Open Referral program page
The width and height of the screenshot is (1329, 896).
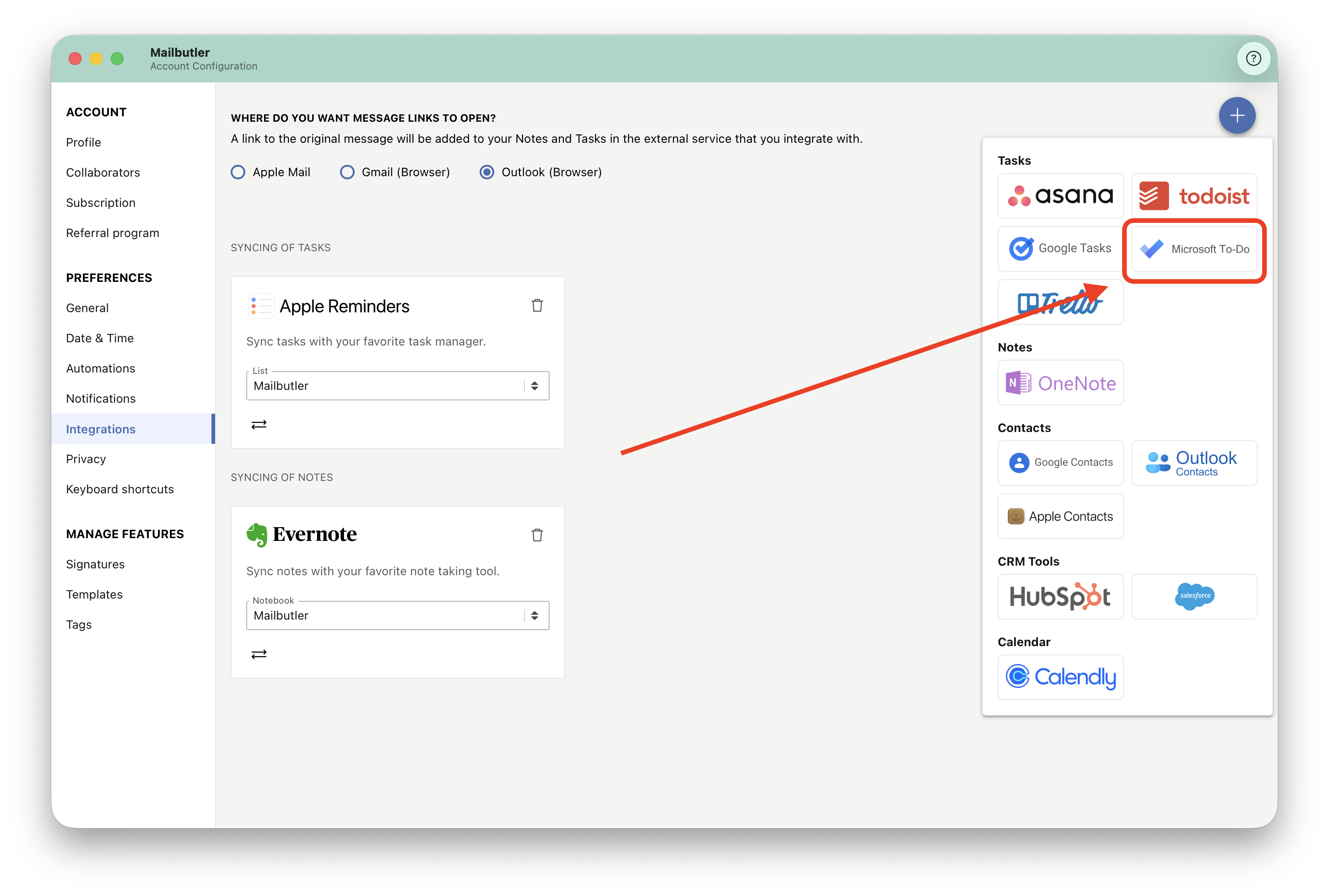[113, 233]
